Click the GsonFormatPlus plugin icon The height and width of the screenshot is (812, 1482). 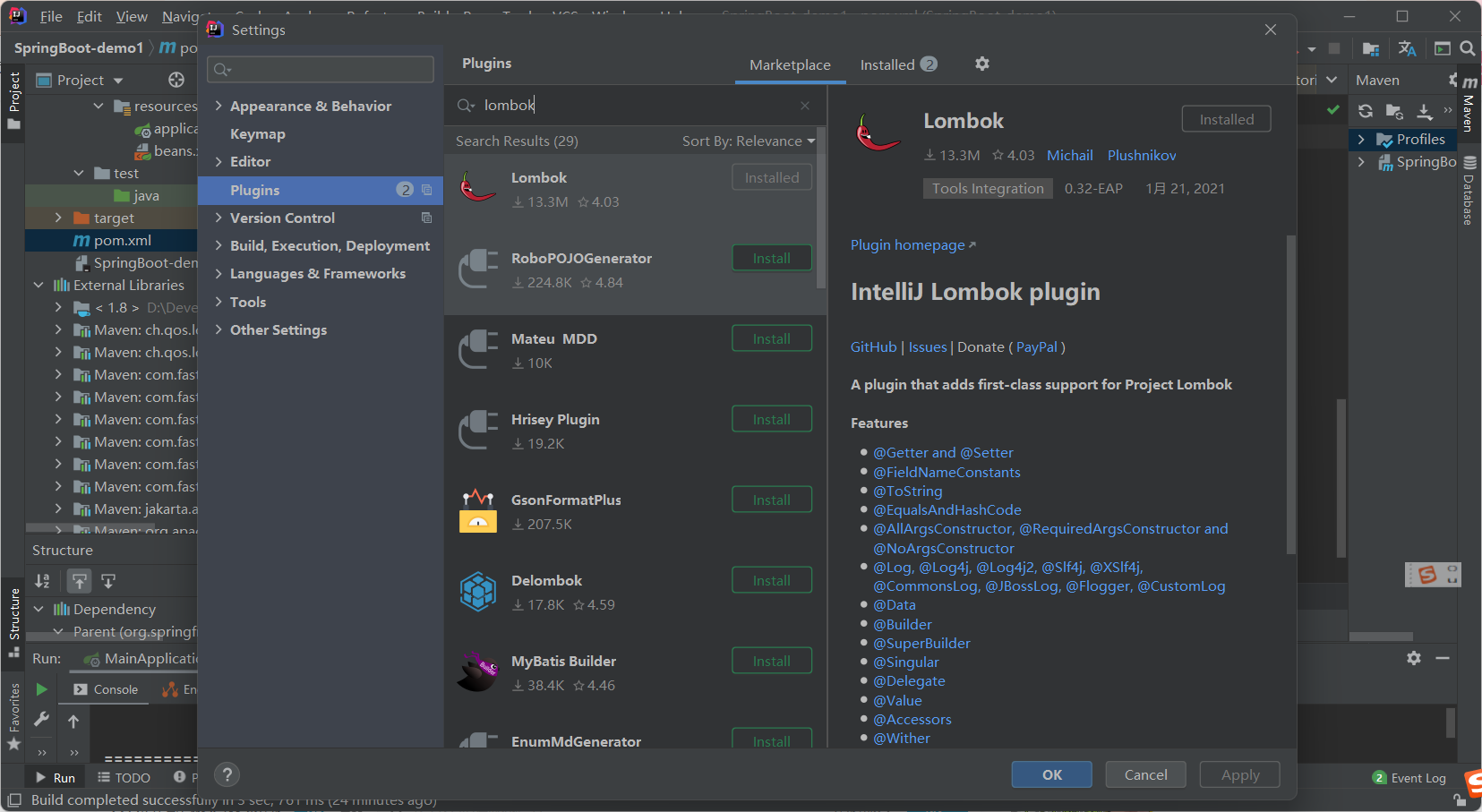coord(478,510)
